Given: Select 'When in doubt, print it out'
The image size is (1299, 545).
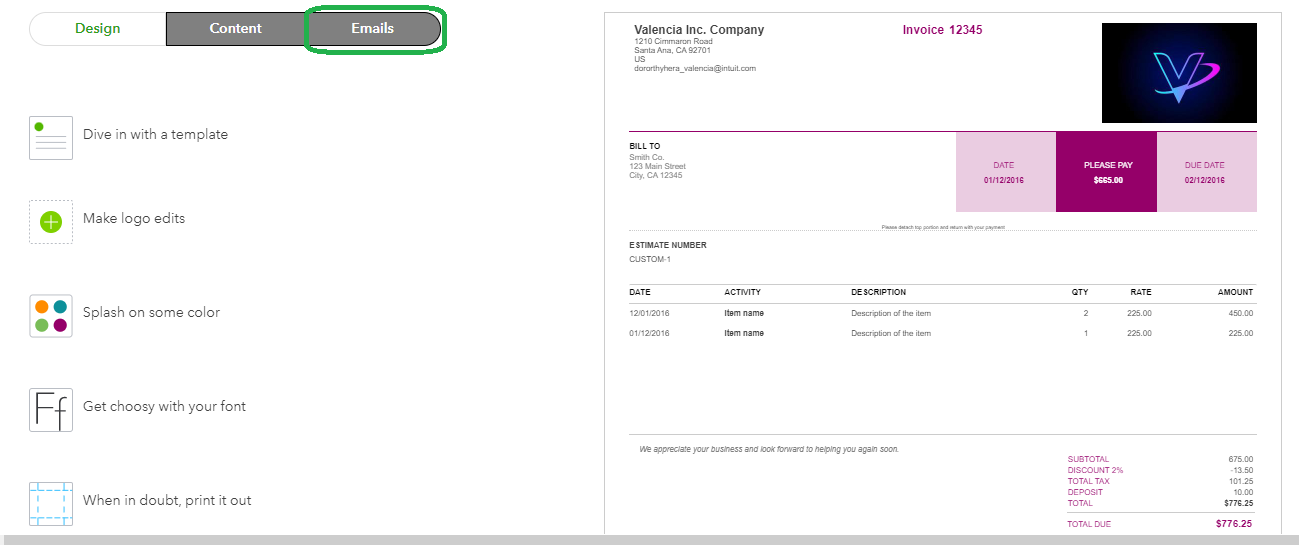Looking at the screenshot, I should 167,500.
